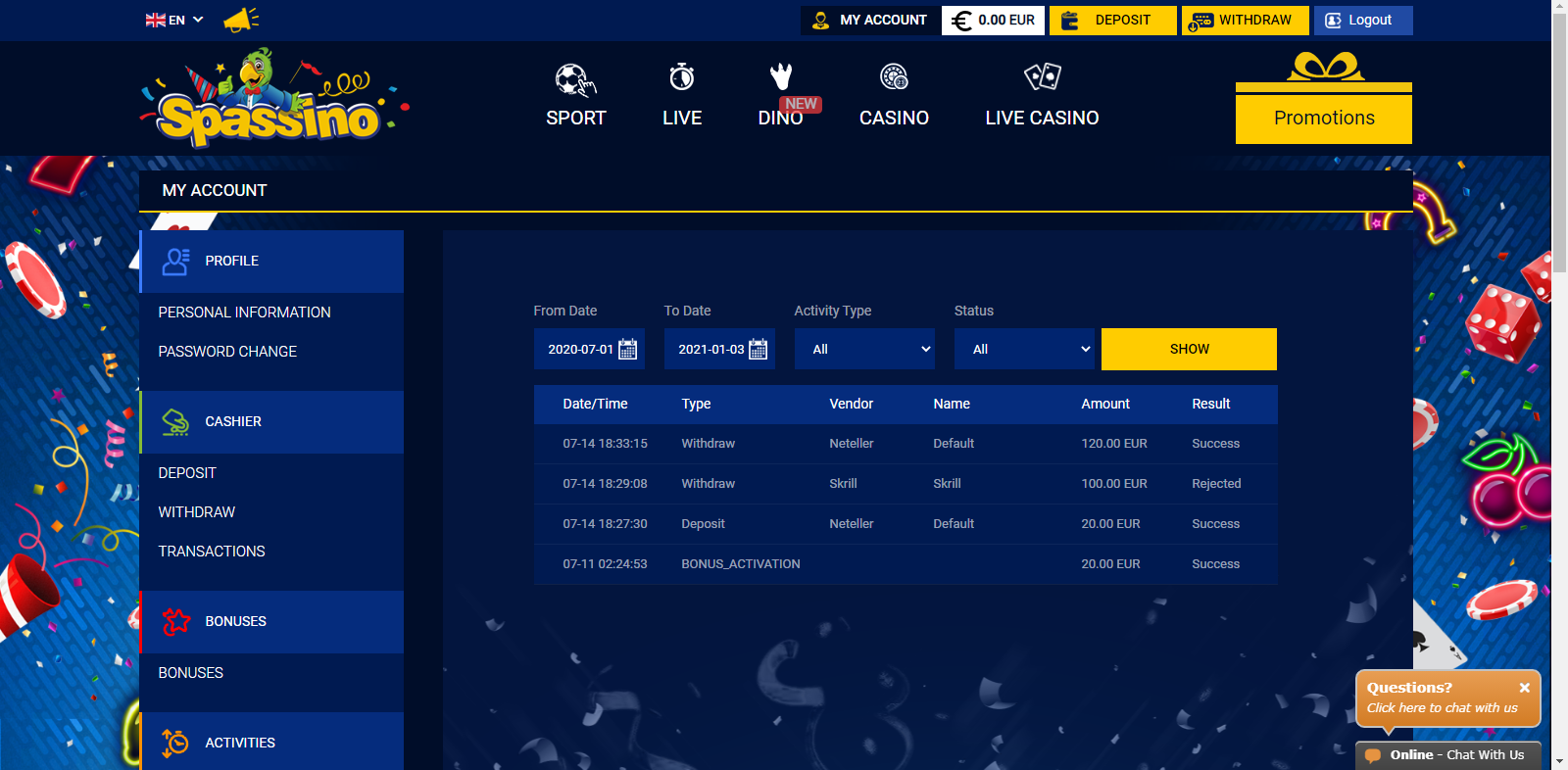The height and width of the screenshot is (770, 1568).
Task: Close the Questions chat popup
Action: (x=1525, y=688)
